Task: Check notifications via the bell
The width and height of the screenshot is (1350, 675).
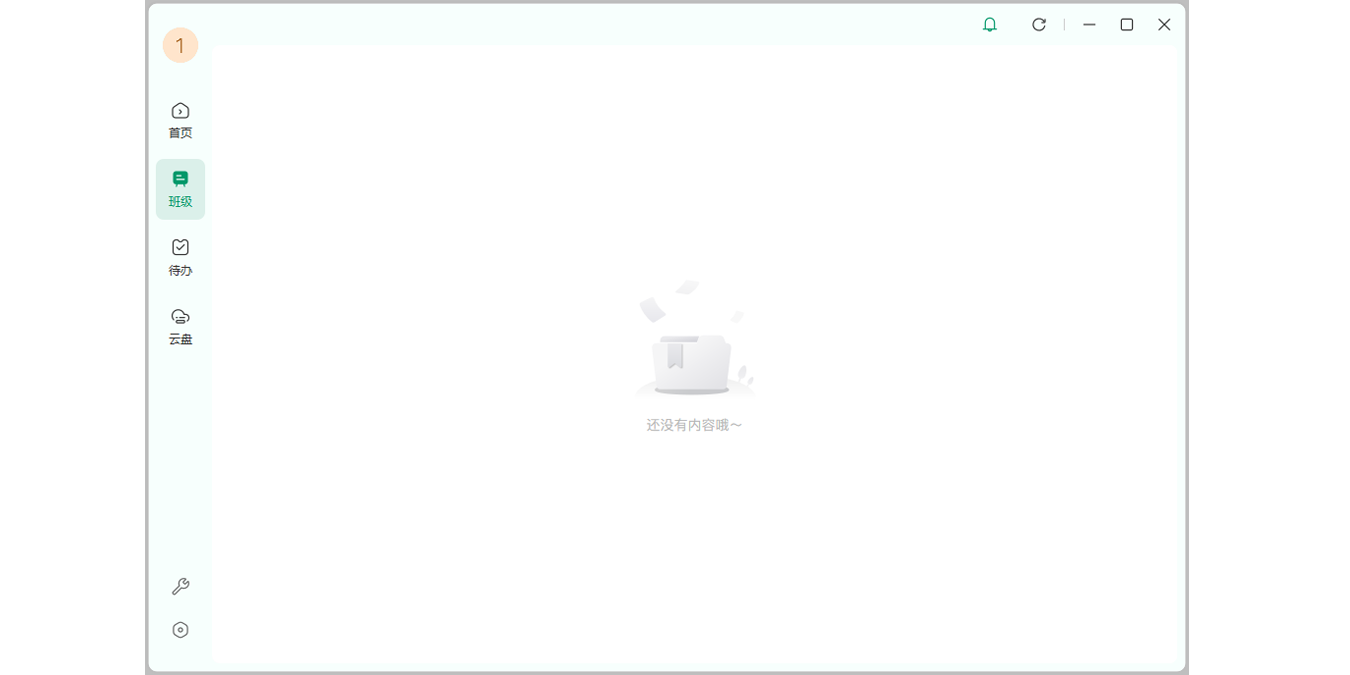Action: pyautogui.click(x=990, y=24)
